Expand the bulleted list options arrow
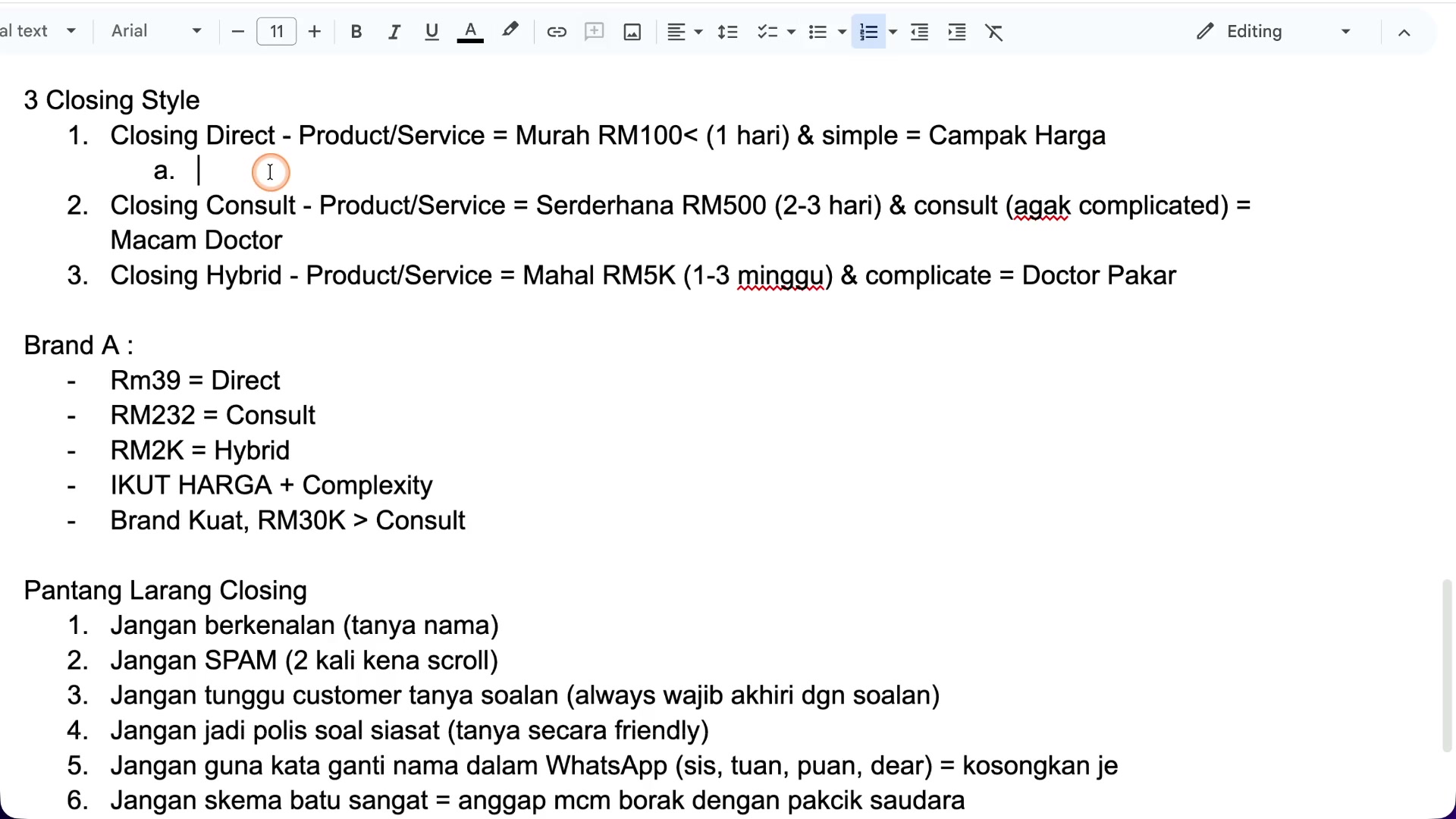Image resolution: width=1456 pixels, height=819 pixels. 843,32
